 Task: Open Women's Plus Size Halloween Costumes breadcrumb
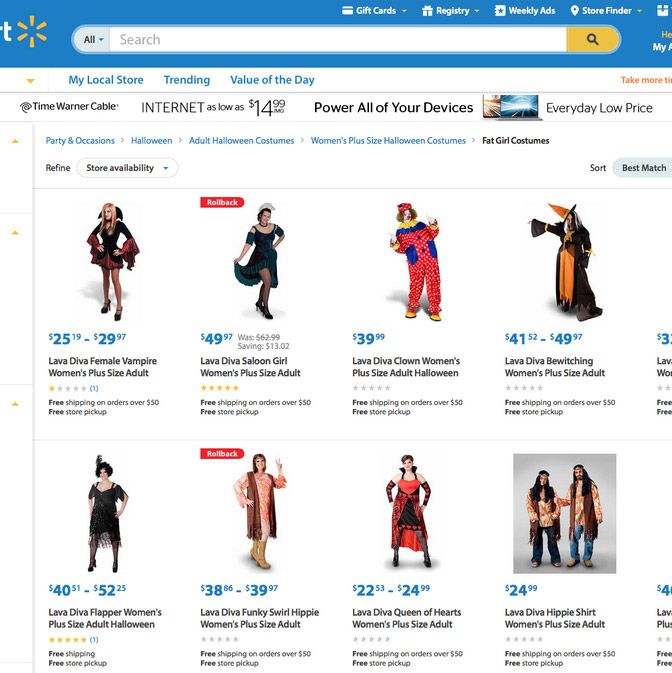(388, 141)
